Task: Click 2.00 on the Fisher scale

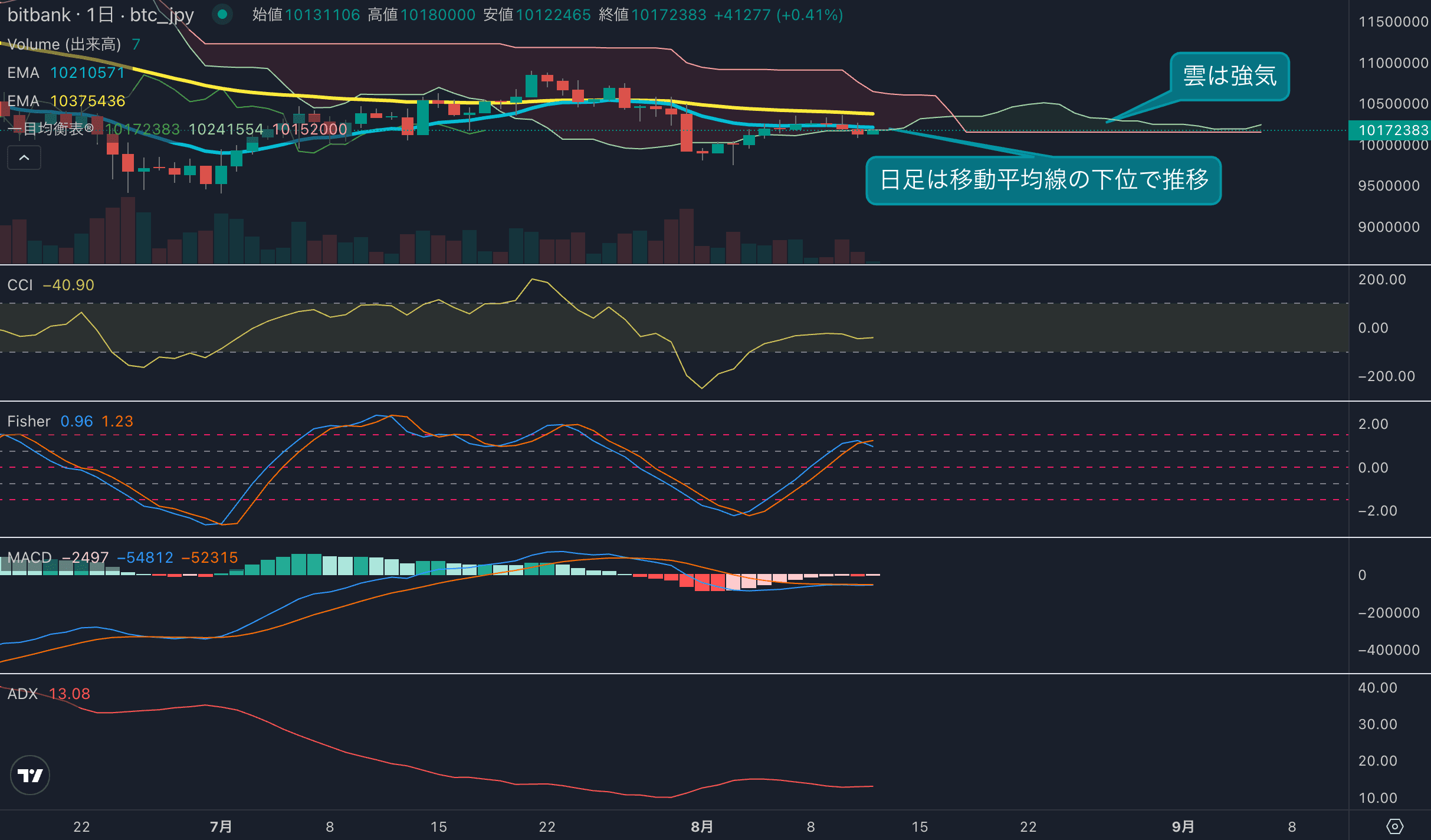Action: [x=1373, y=424]
